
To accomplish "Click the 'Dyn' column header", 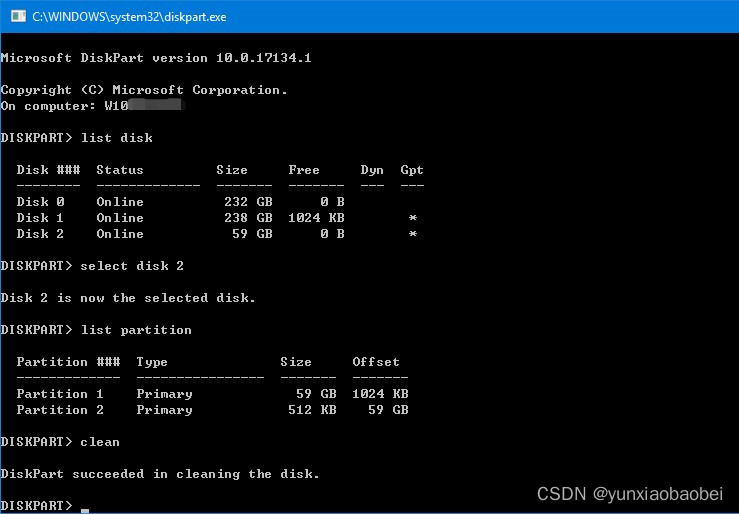I will pos(372,170).
